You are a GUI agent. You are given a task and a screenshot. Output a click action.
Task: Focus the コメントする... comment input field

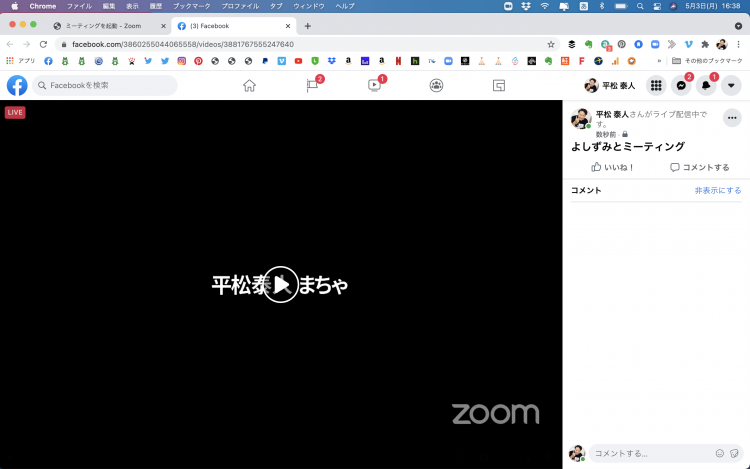click(652, 453)
